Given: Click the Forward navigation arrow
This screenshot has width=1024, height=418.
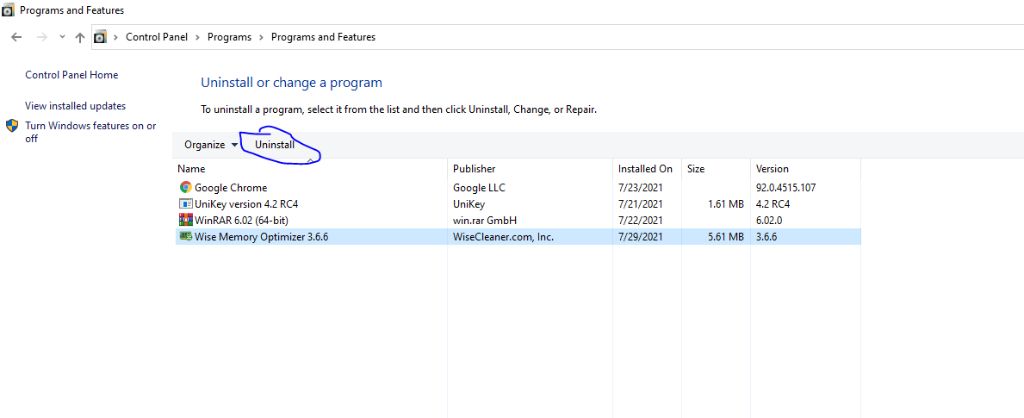Looking at the screenshot, I should point(42,37).
